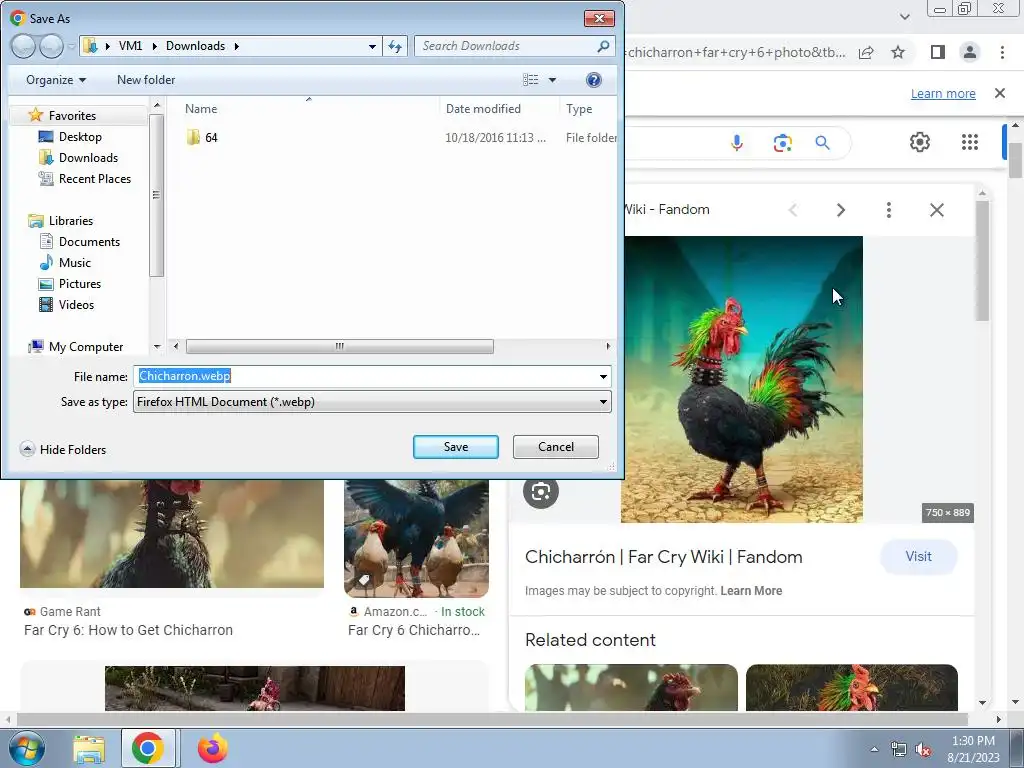Sort files by the Name column header

pyautogui.click(x=201, y=108)
